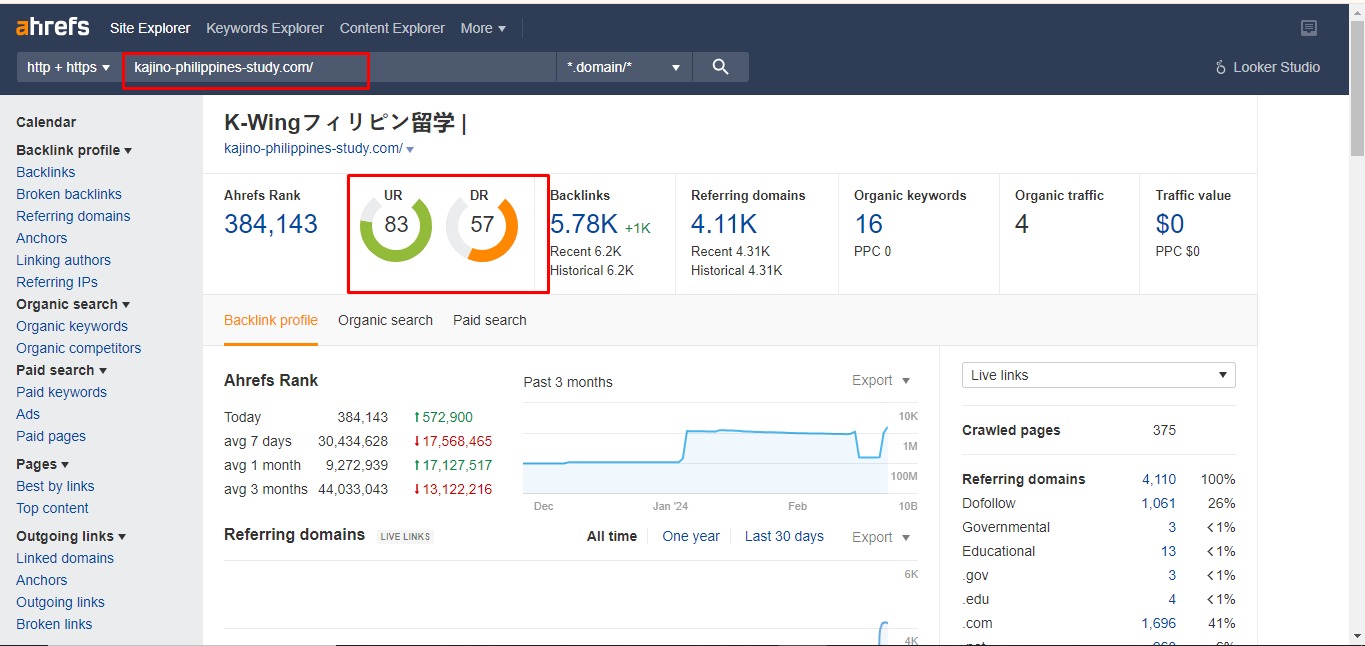The image size is (1365, 646).
Task: Expand the Live links dropdown
Action: coord(1098,375)
